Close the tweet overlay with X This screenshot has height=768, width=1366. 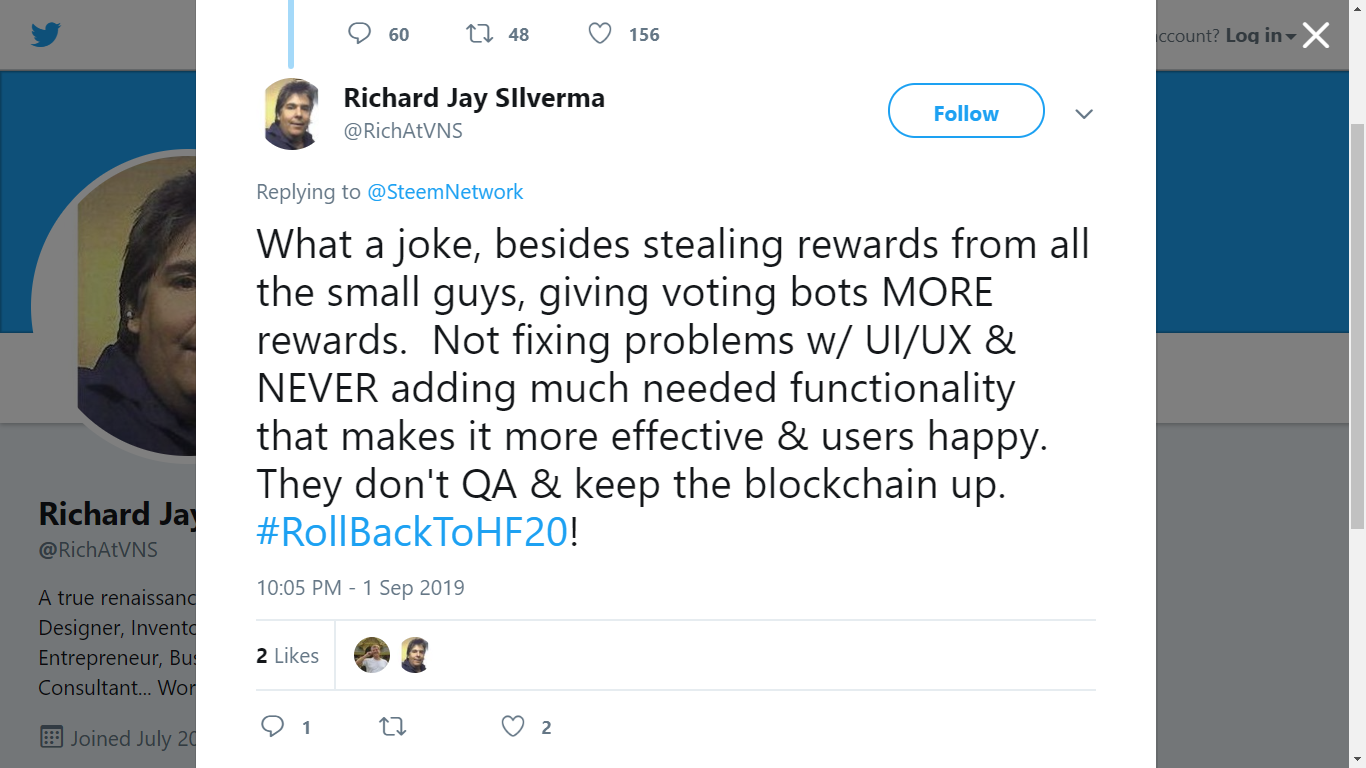[x=1315, y=36]
